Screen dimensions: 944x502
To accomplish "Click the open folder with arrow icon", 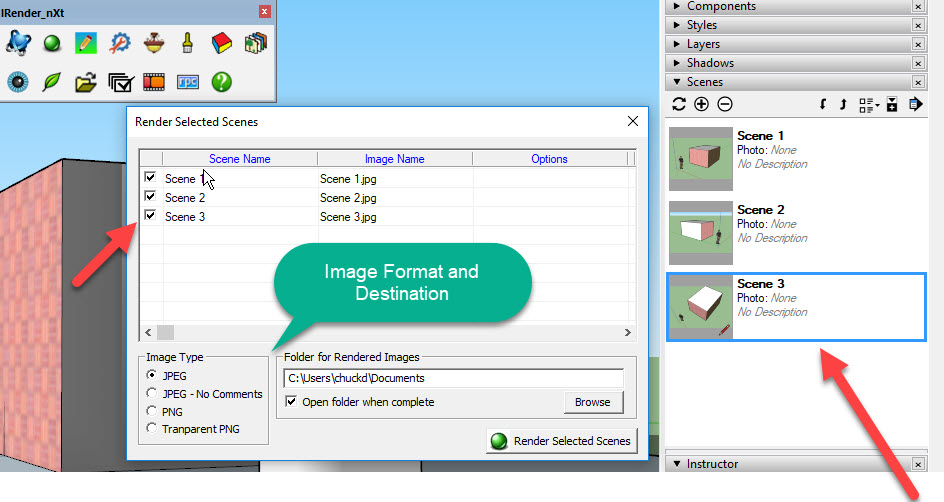I will 85,82.
